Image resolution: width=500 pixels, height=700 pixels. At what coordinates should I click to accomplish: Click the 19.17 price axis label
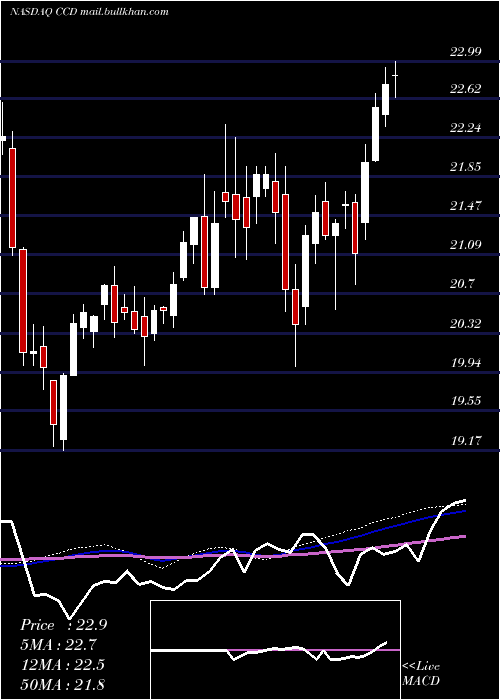(x=466, y=441)
